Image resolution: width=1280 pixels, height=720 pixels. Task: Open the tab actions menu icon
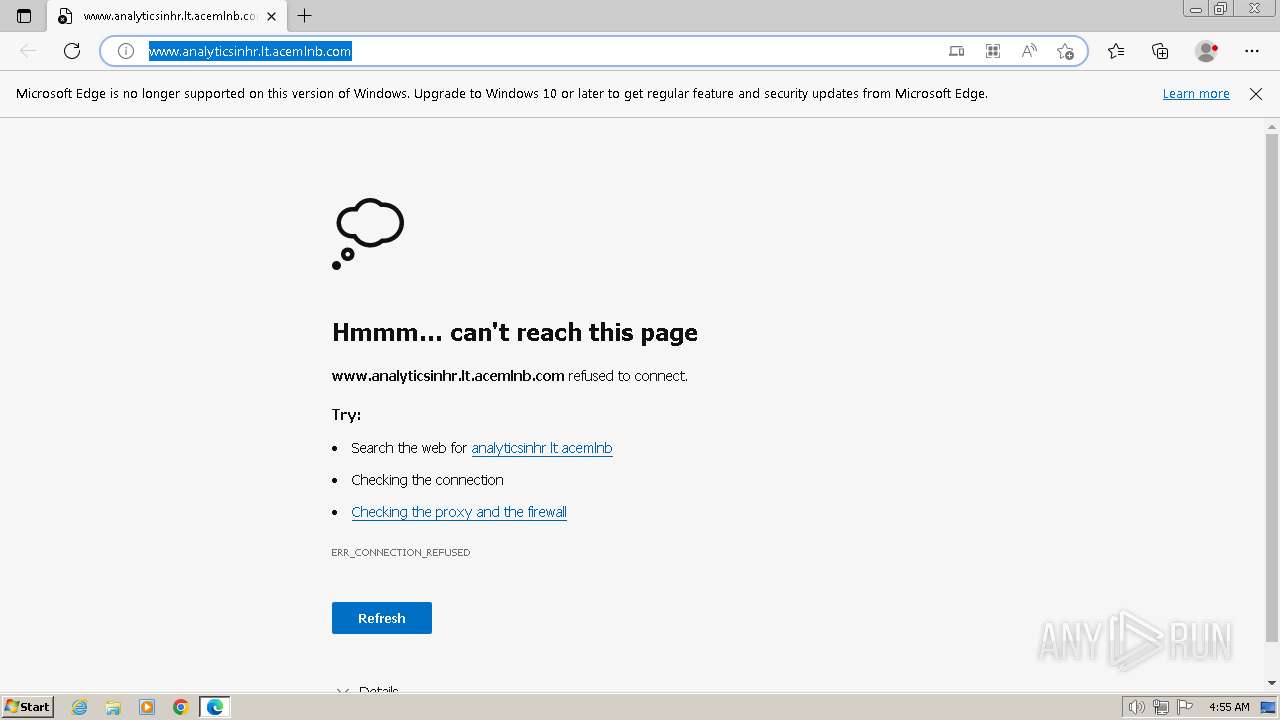24,16
